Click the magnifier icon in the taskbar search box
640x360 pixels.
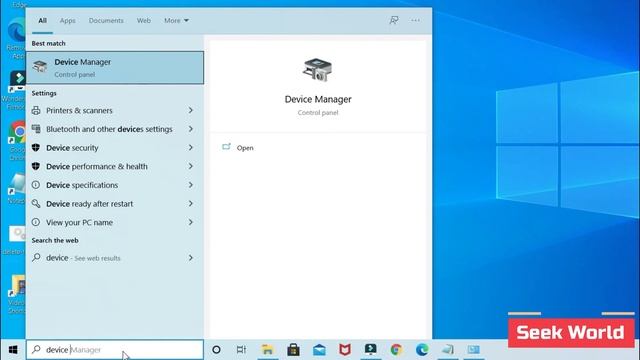36,349
